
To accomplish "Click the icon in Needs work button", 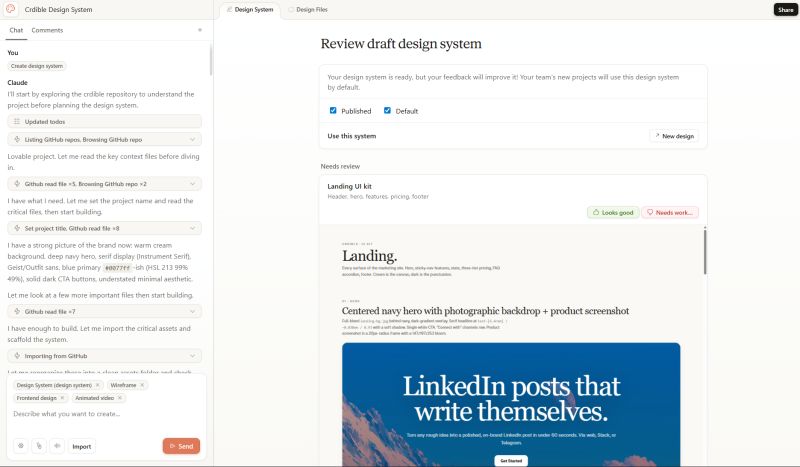I will tap(650, 212).
